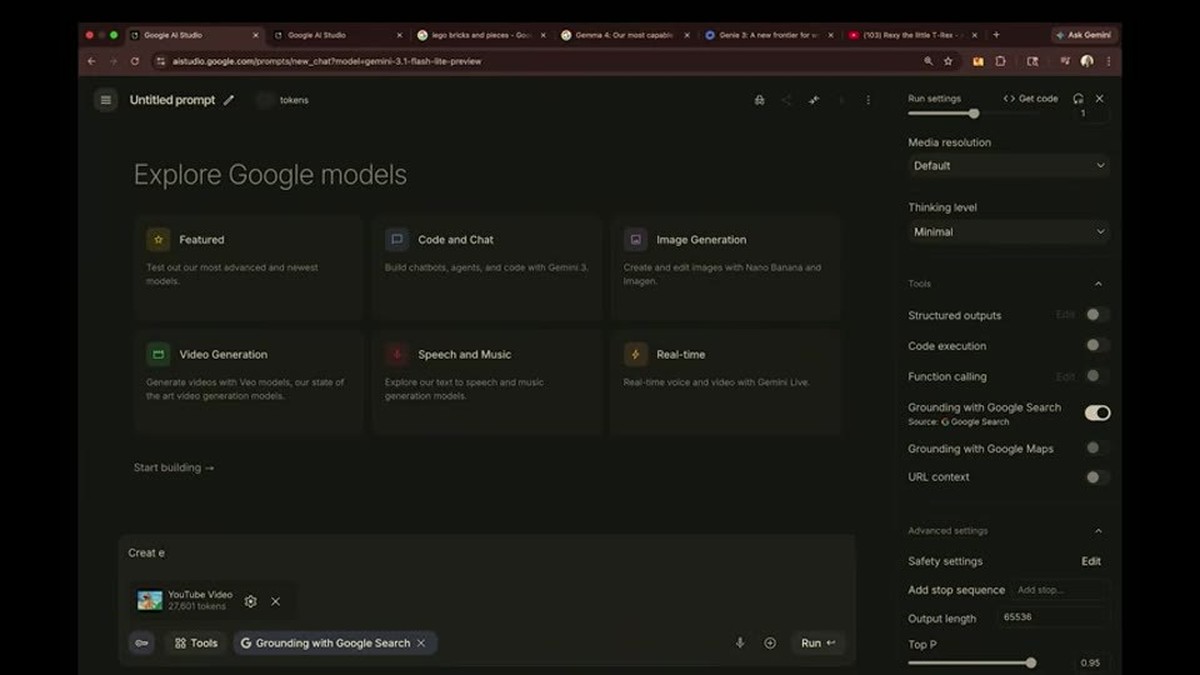Open Get code link

1031,98
